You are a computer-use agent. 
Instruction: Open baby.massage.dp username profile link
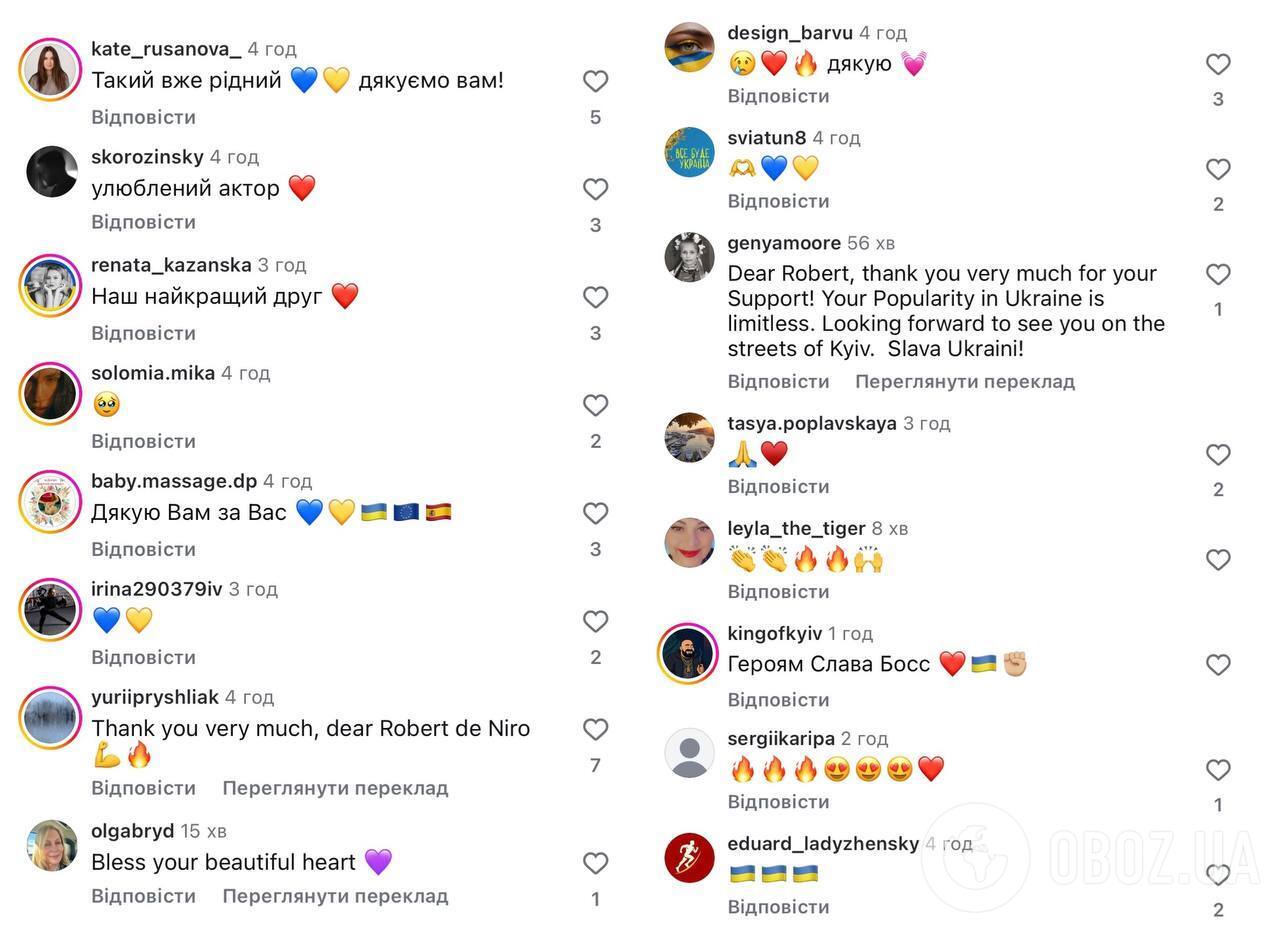pos(174,481)
